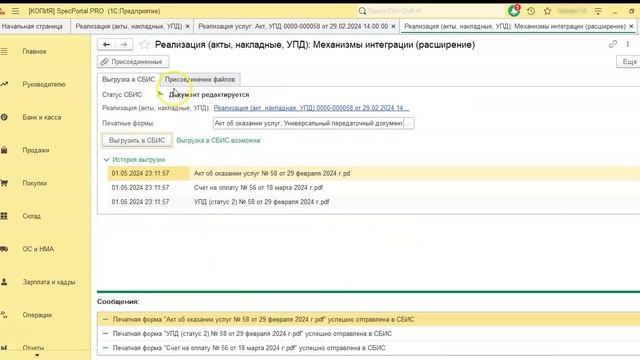The width and height of the screenshot is (640, 360).
Task: Switch to Реализация услуг: Акт, УПД 0000-000058 tab
Action: point(293,26)
